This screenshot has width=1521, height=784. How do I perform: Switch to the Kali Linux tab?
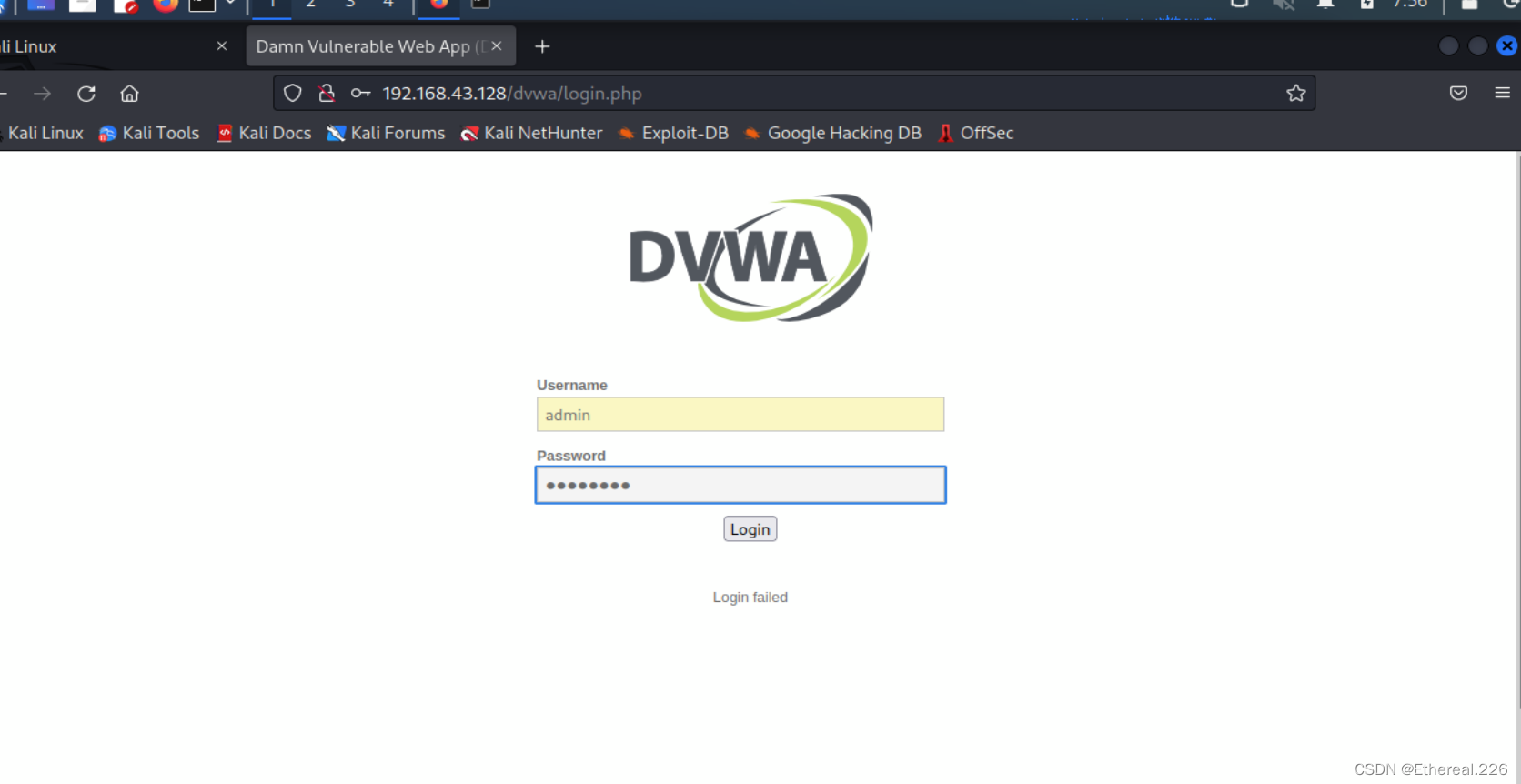(x=109, y=46)
